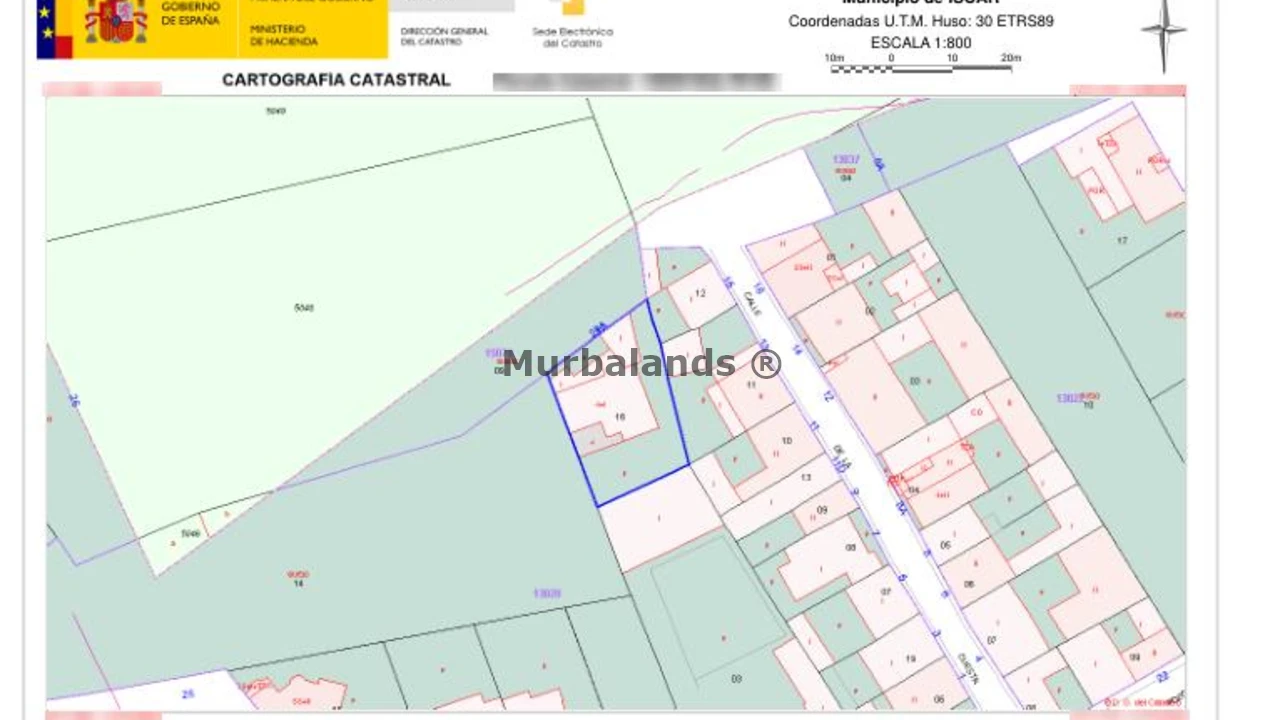Select blue-outlined parcel 16
The height and width of the screenshot is (720, 1280).
point(620,417)
